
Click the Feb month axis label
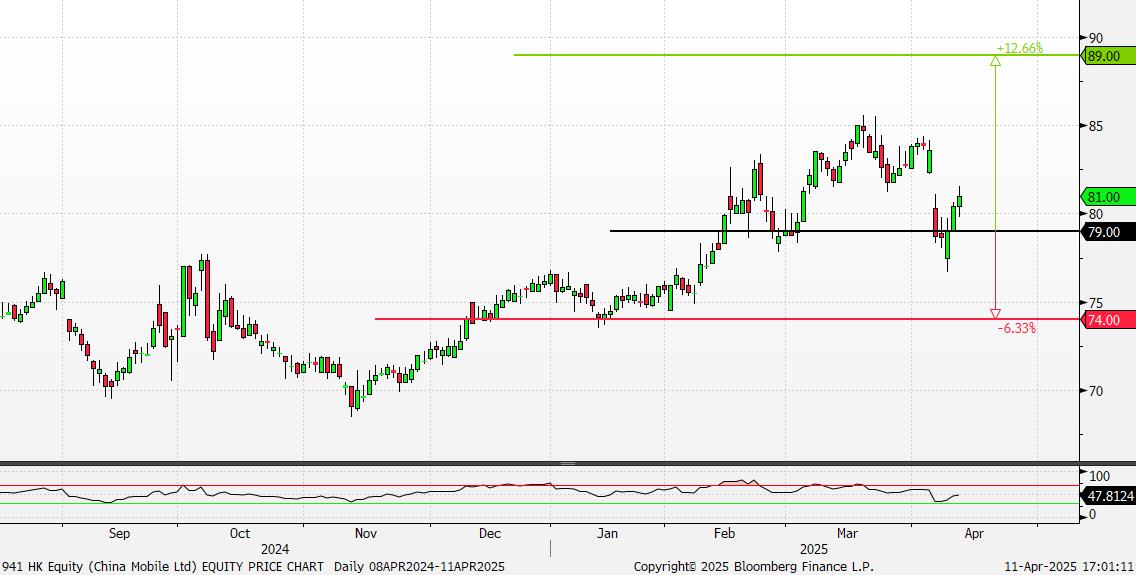724,534
